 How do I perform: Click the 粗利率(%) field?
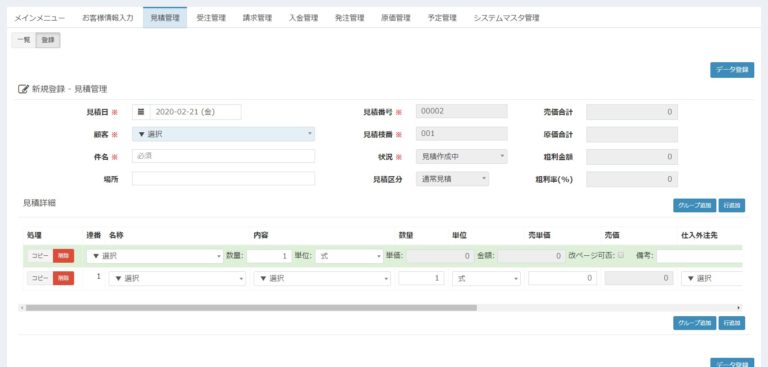(632, 179)
